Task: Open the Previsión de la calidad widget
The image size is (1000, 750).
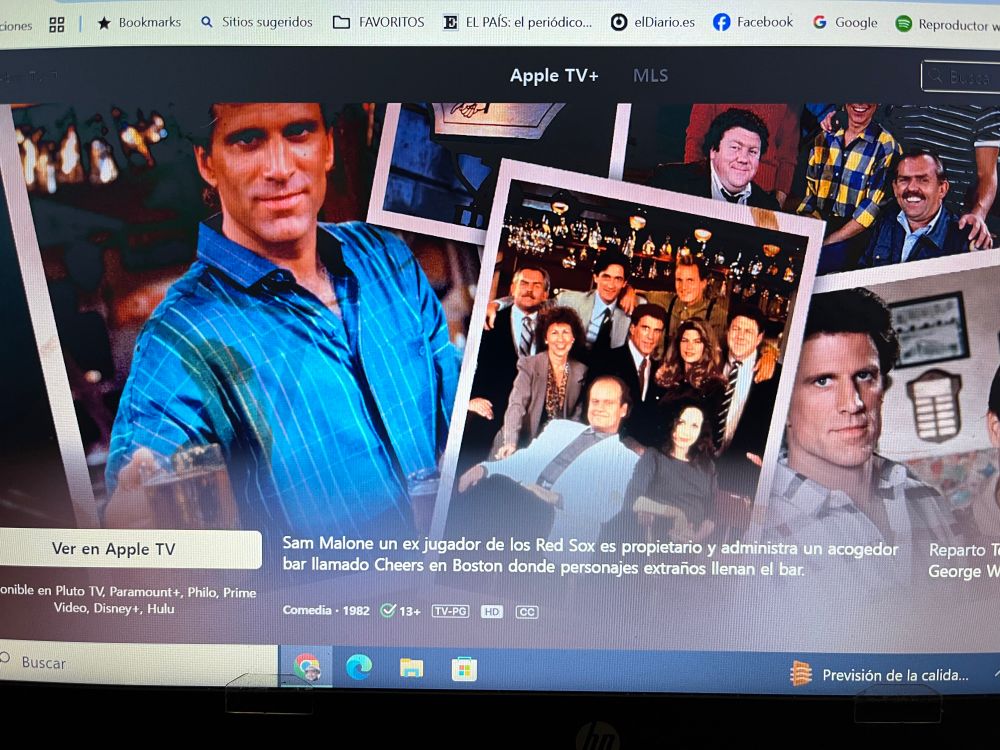Action: (x=880, y=675)
